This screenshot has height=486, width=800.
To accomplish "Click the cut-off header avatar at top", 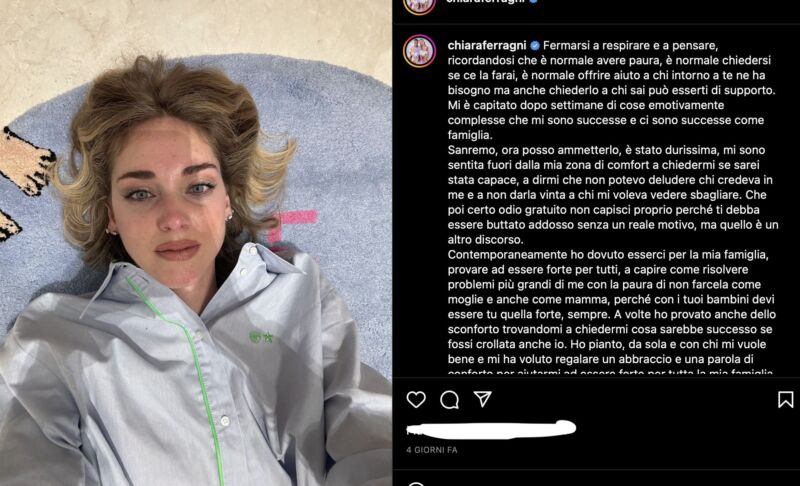I will [x=419, y=5].
